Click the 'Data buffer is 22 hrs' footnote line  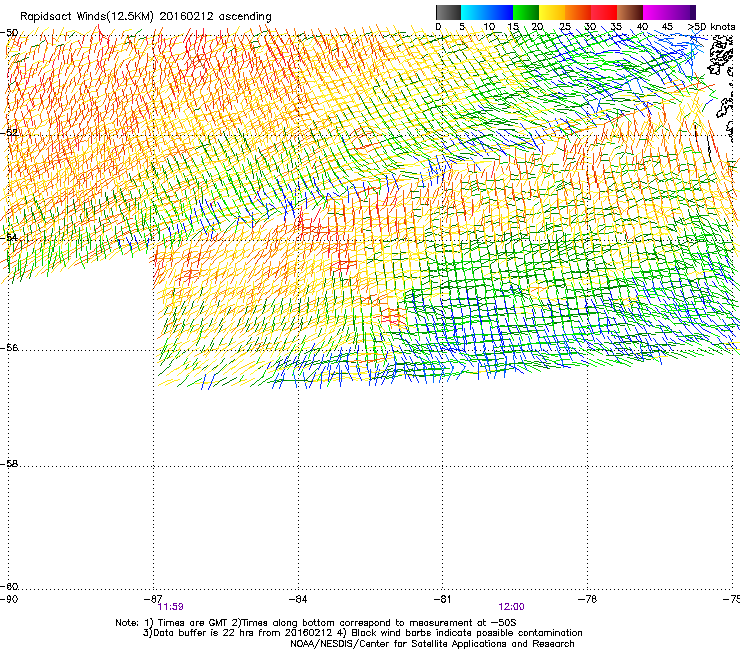pyautogui.click(x=362, y=633)
